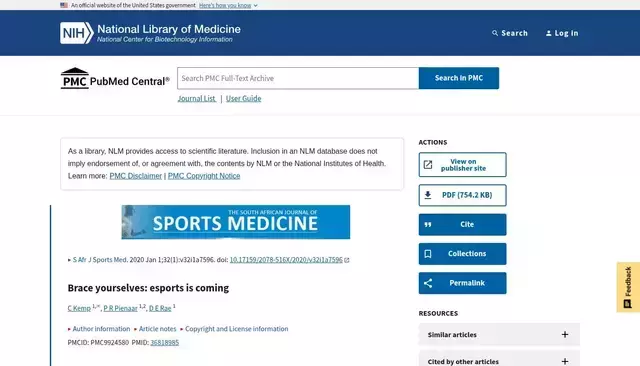
Task: Open the vertical Feedback tab
Action: (628, 287)
